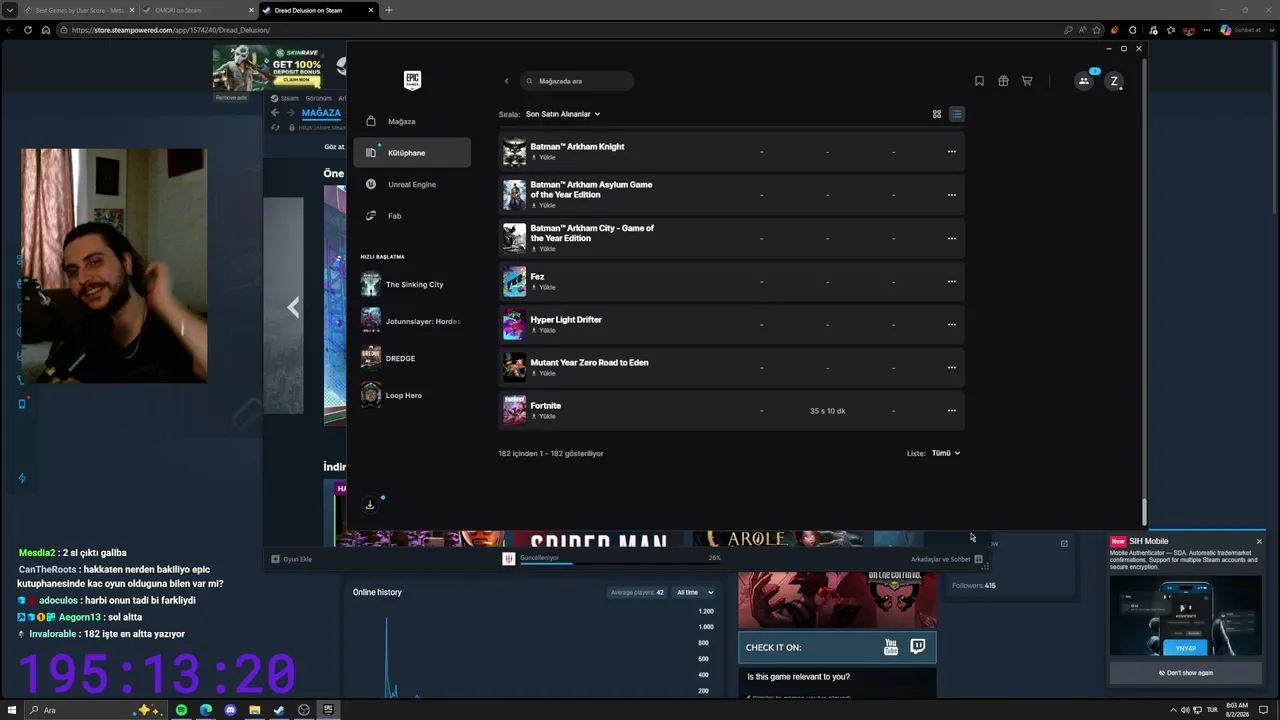Image resolution: width=1280 pixels, height=720 pixels.
Task: Open the shopping cart icon
Action: click(1027, 81)
